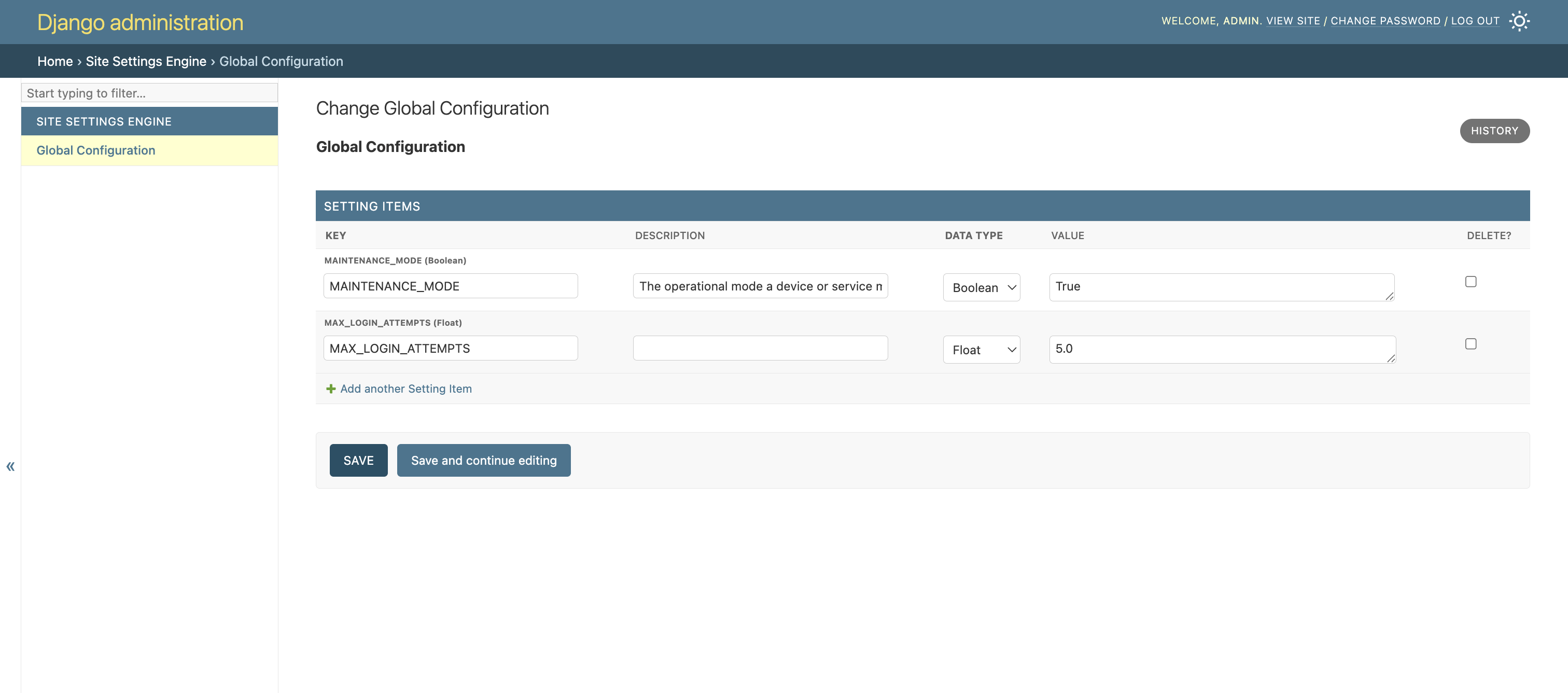Collapse the sidebar with double-chevron icon
The image size is (1568, 693).
[x=10, y=466]
